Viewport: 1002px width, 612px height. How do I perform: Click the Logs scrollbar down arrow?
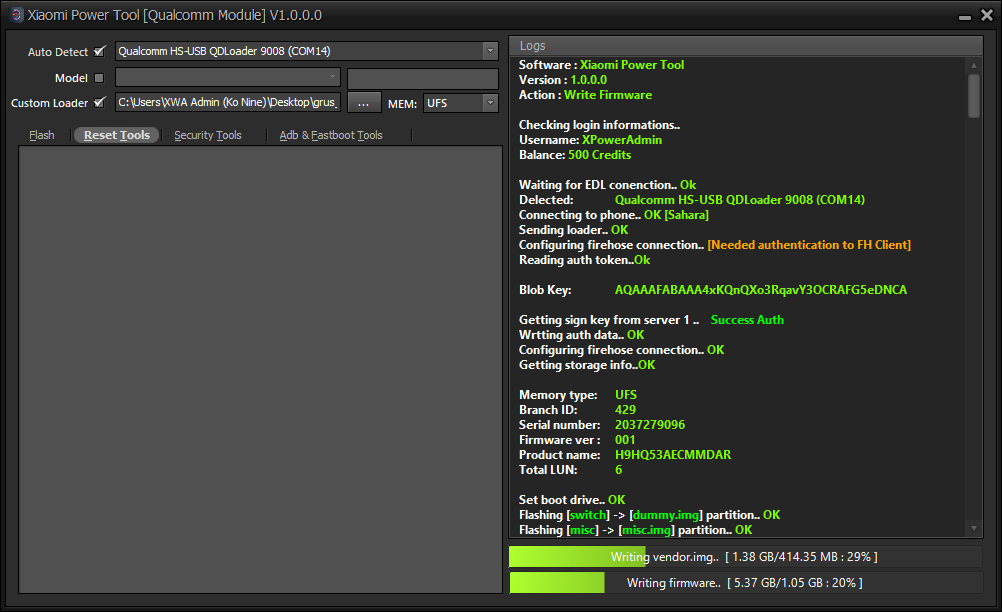click(x=975, y=527)
